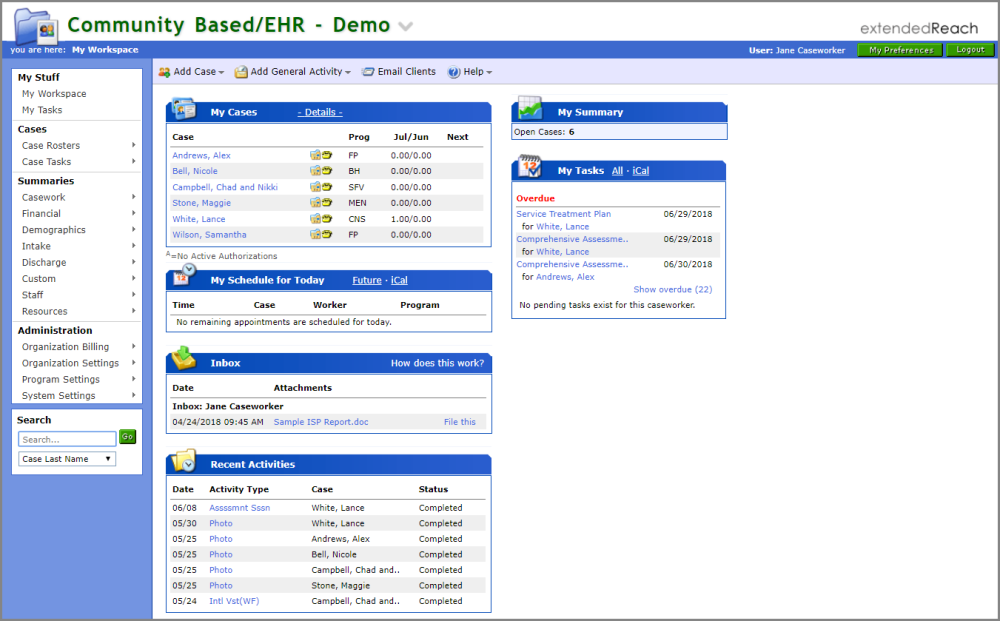Expand the Case Rosters submenu

[133, 145]
